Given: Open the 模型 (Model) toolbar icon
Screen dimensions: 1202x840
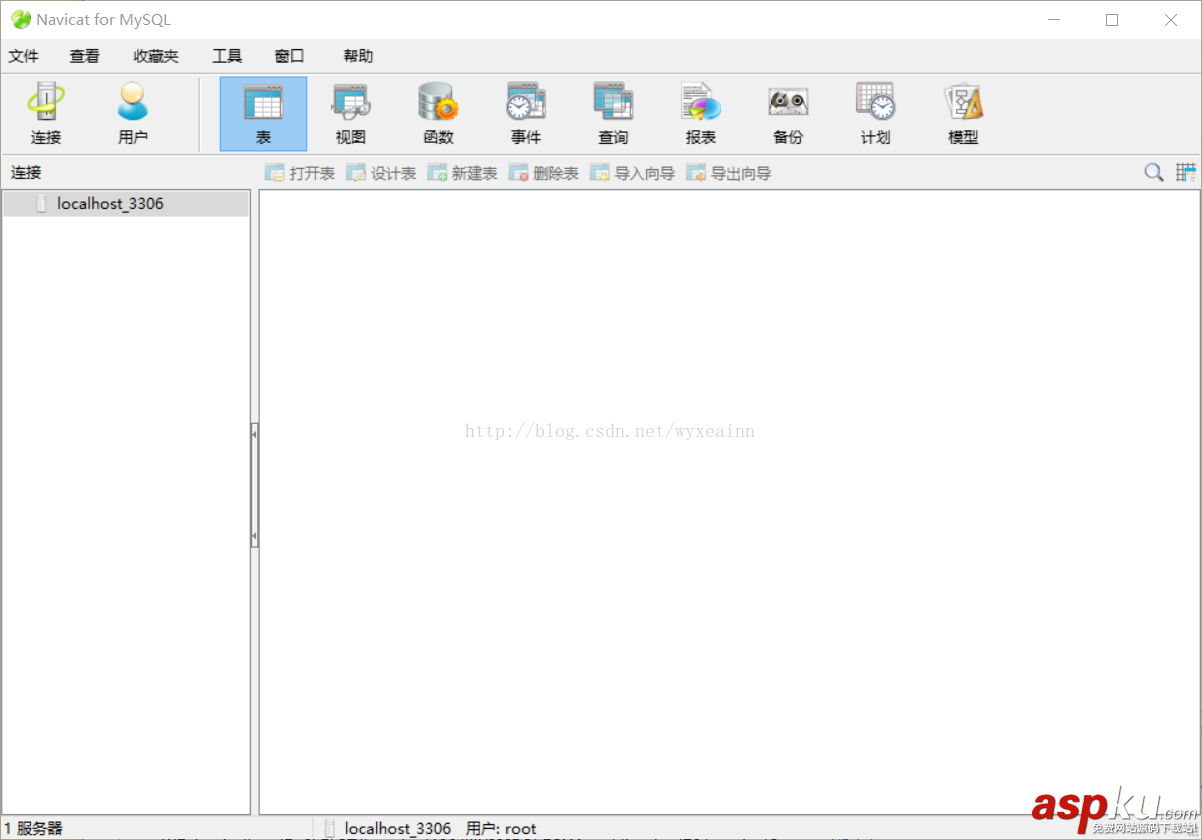Looking at the screenshot, I should point(963,114).
